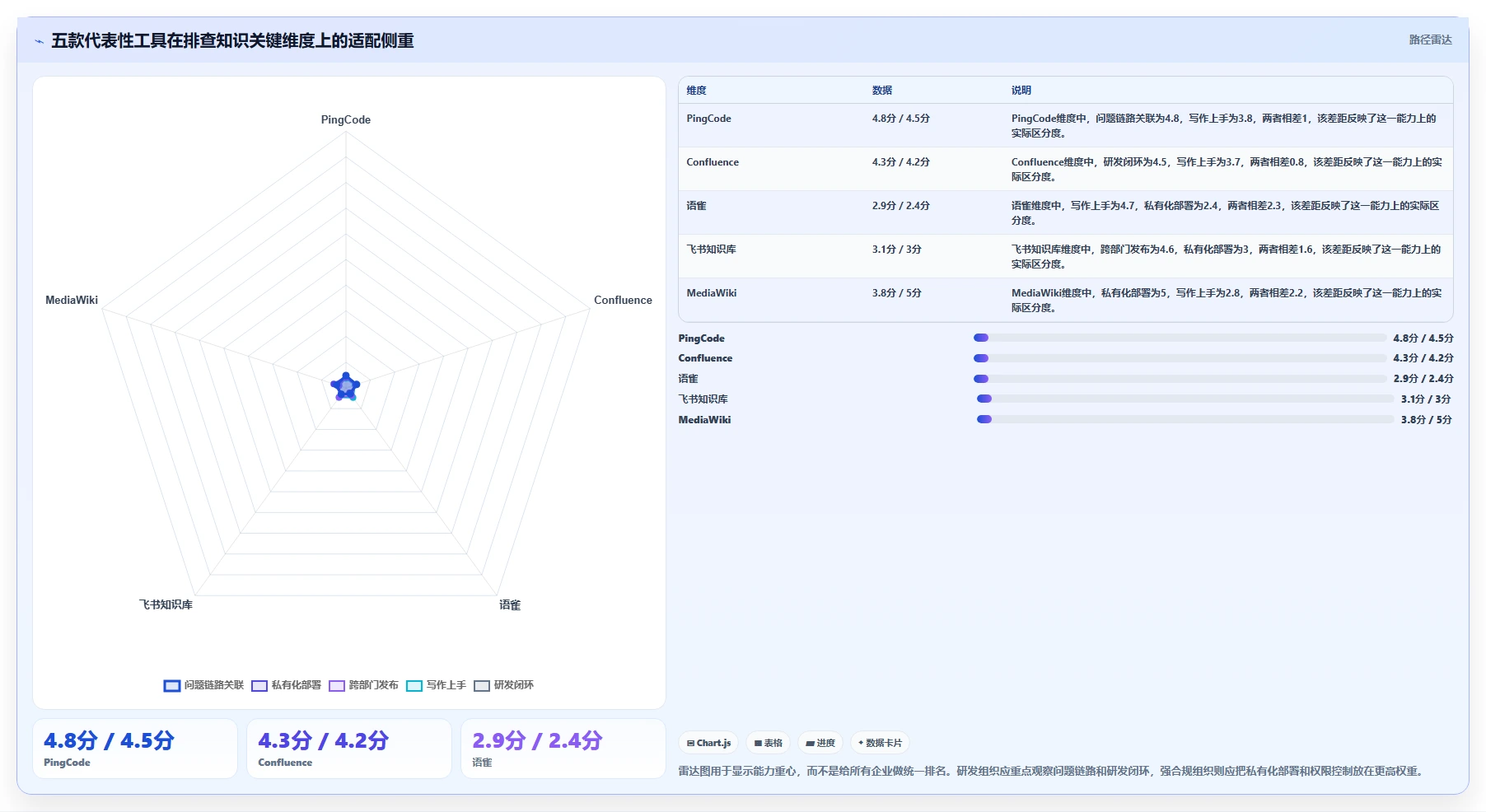Click the MediaWiki radar axis label
Image resolution: width=1486 pixels, height=812 pixels.
point(72,301)
